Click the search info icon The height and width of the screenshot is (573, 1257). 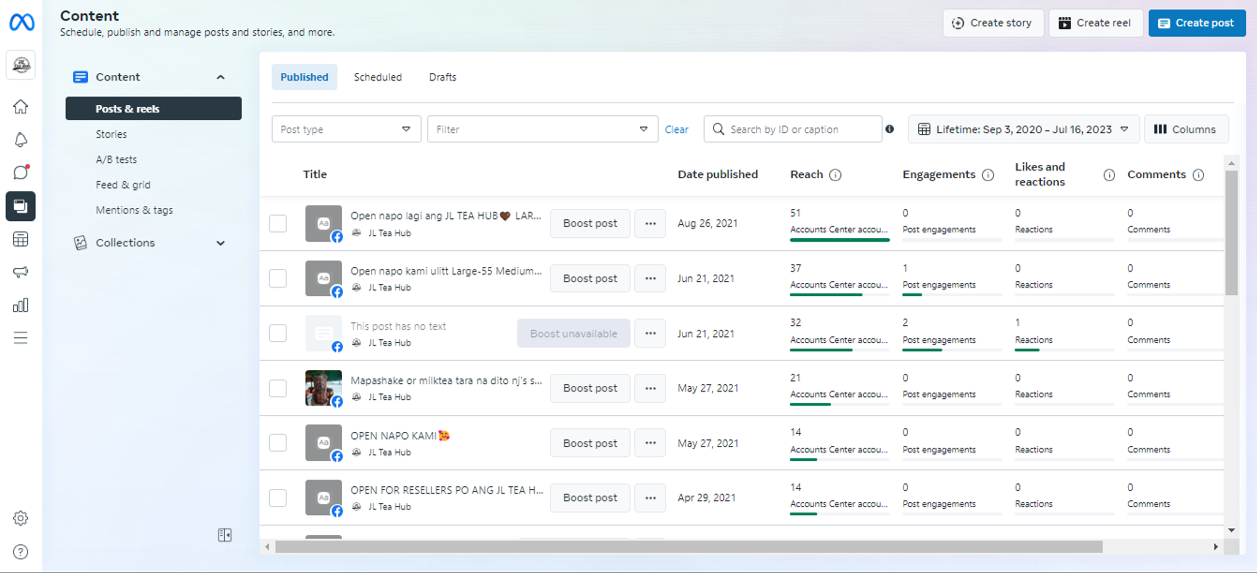pos(890,129)
